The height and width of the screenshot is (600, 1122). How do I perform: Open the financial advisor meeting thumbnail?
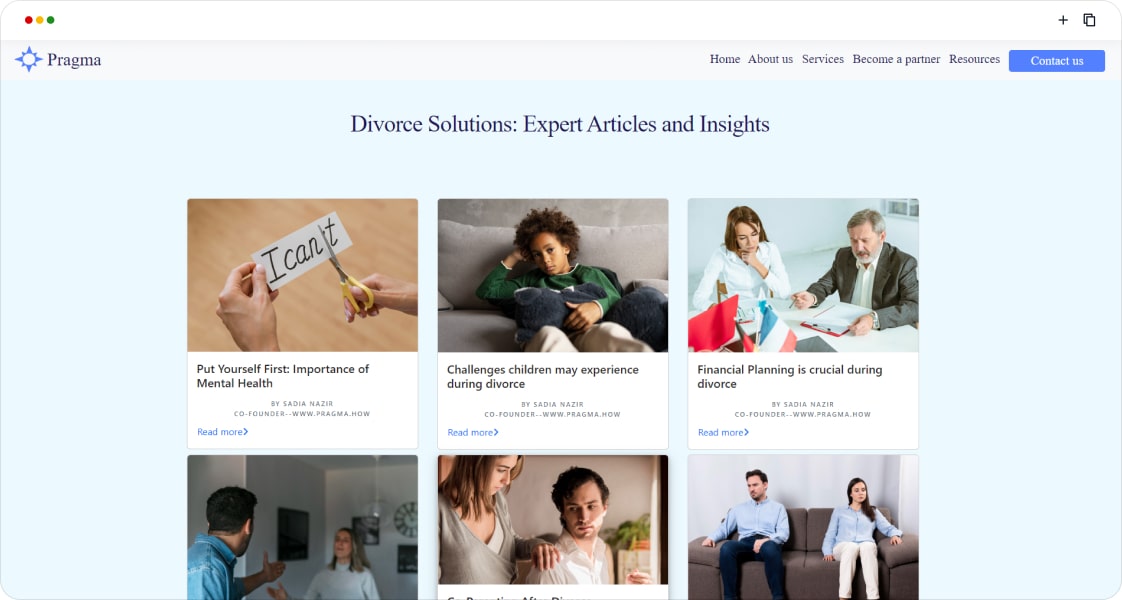pyautogui.click(x=803, y=275)
